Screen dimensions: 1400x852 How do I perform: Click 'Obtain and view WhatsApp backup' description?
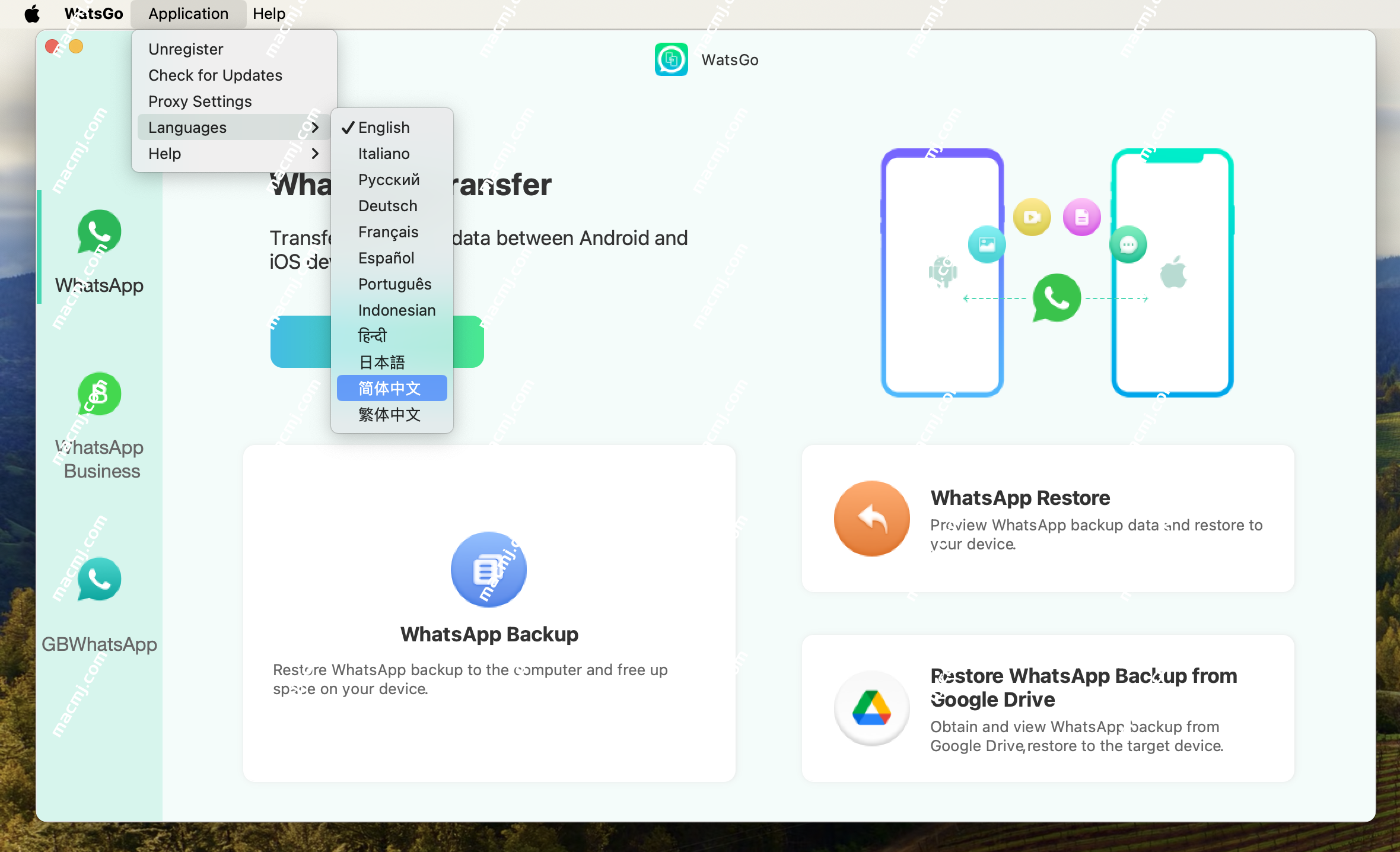coord(1077,736)
